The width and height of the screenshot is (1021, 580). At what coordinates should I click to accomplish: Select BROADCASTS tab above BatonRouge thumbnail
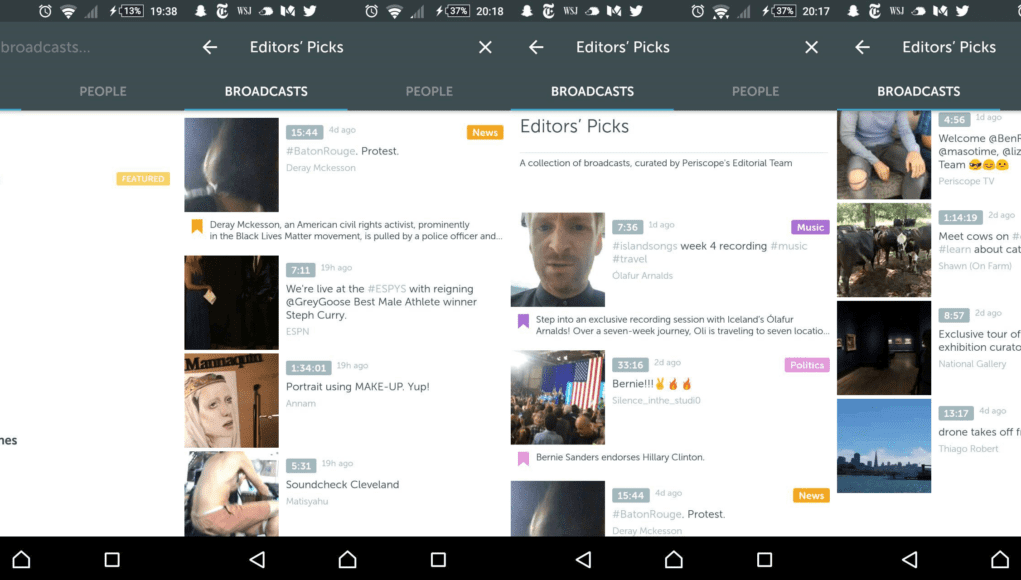(x=266, y=91)
